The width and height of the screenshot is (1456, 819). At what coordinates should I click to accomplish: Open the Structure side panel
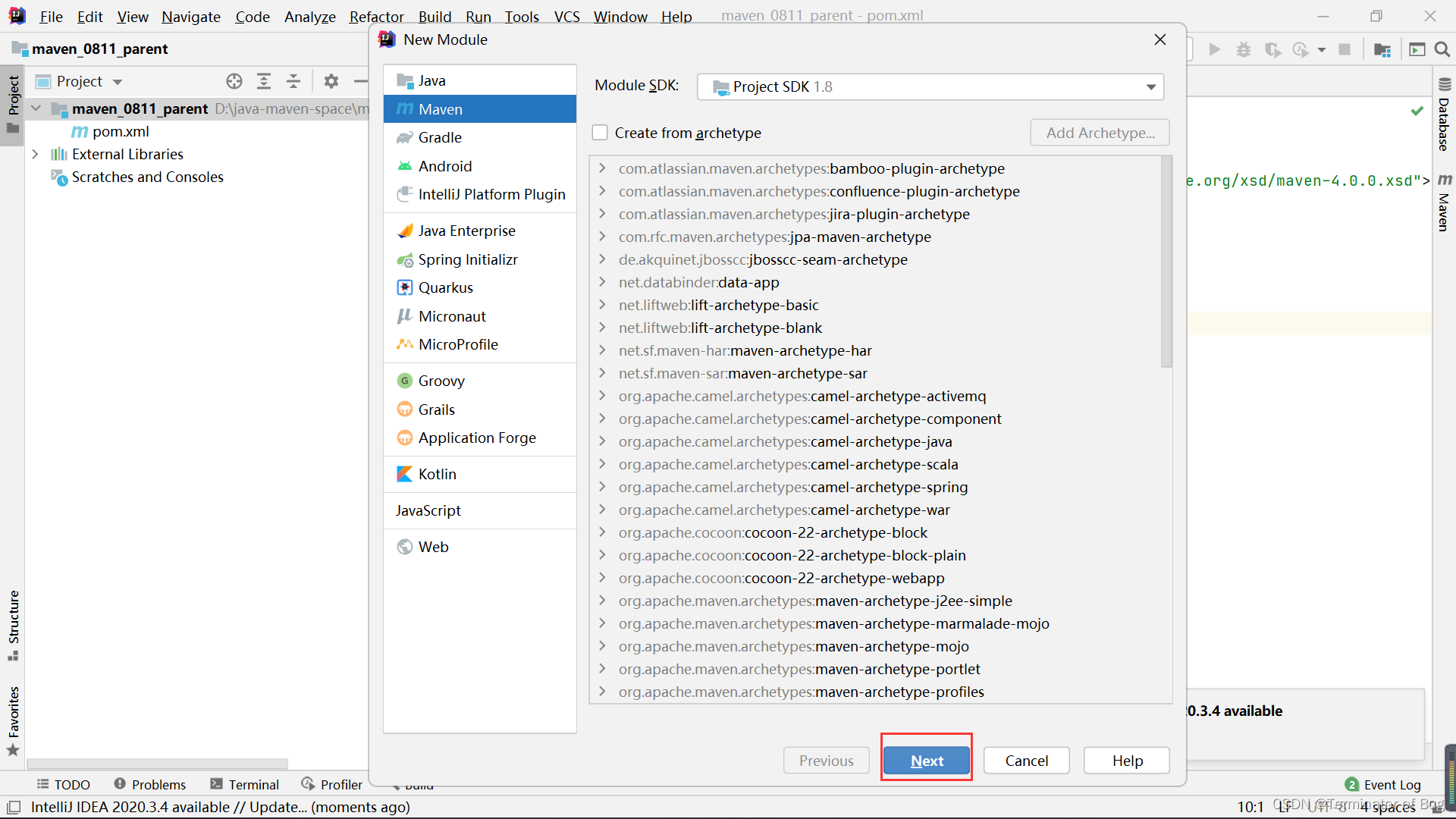click(x=13, y=625)
